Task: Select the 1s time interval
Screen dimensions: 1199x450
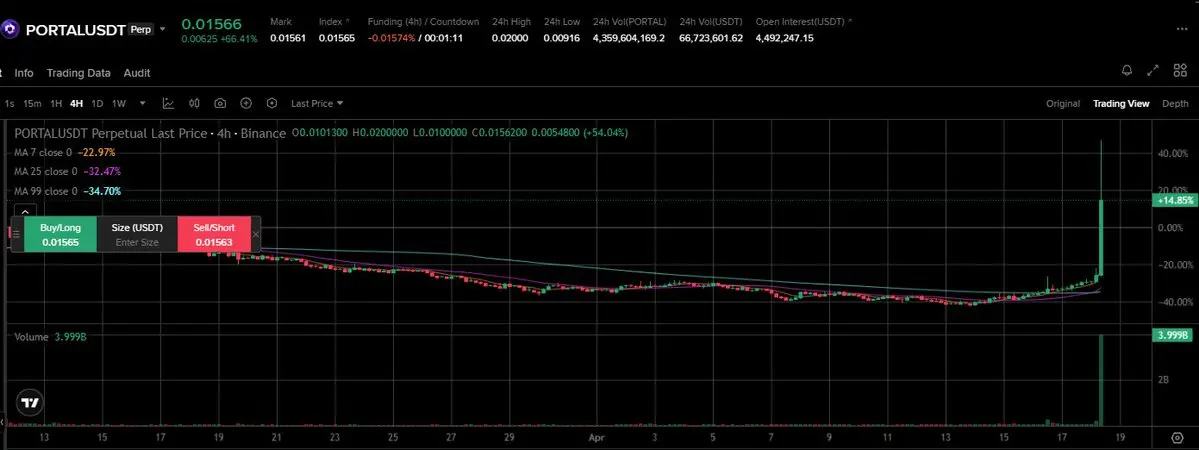Action: 9,103
